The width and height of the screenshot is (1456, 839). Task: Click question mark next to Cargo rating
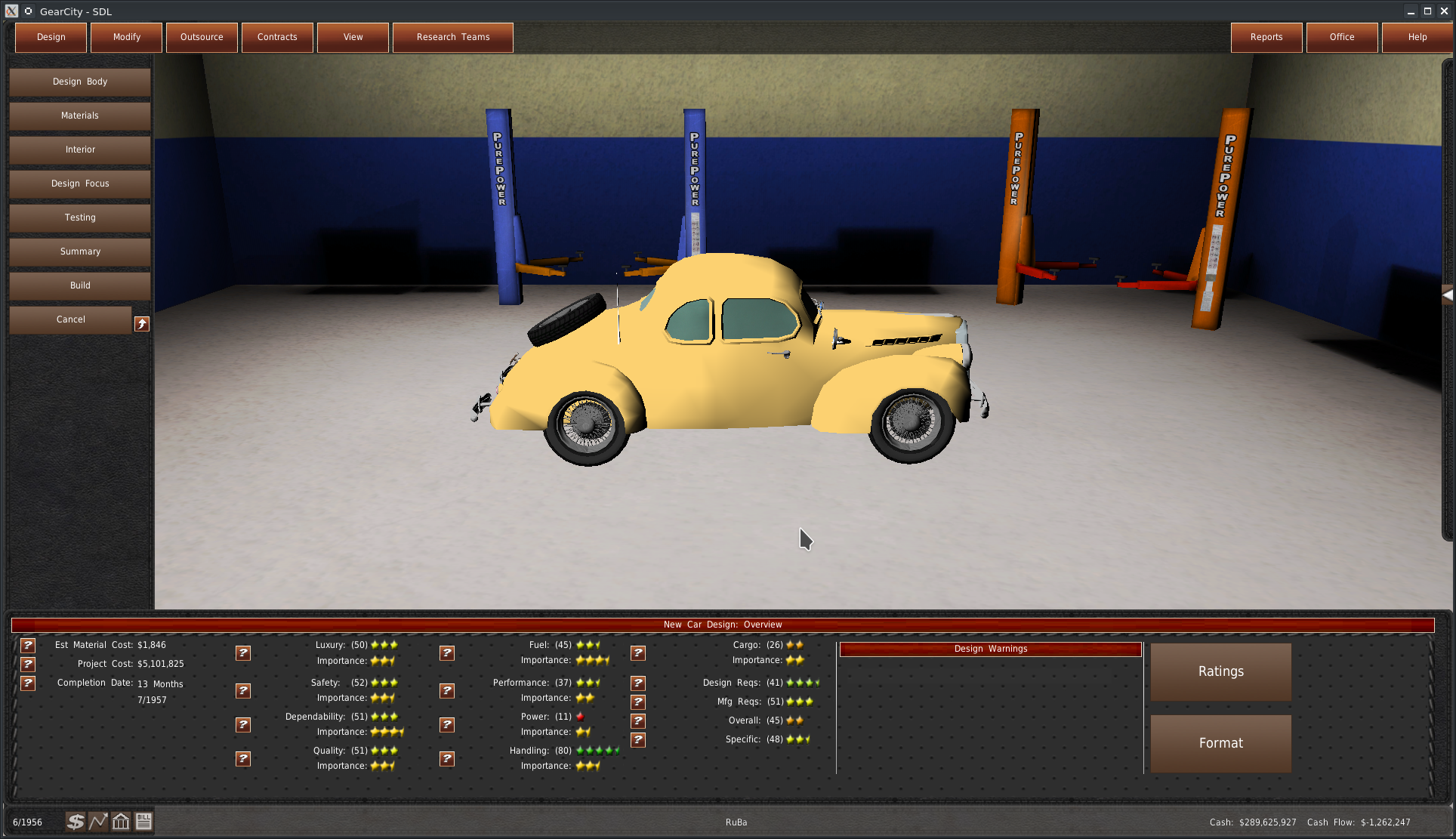638,652
